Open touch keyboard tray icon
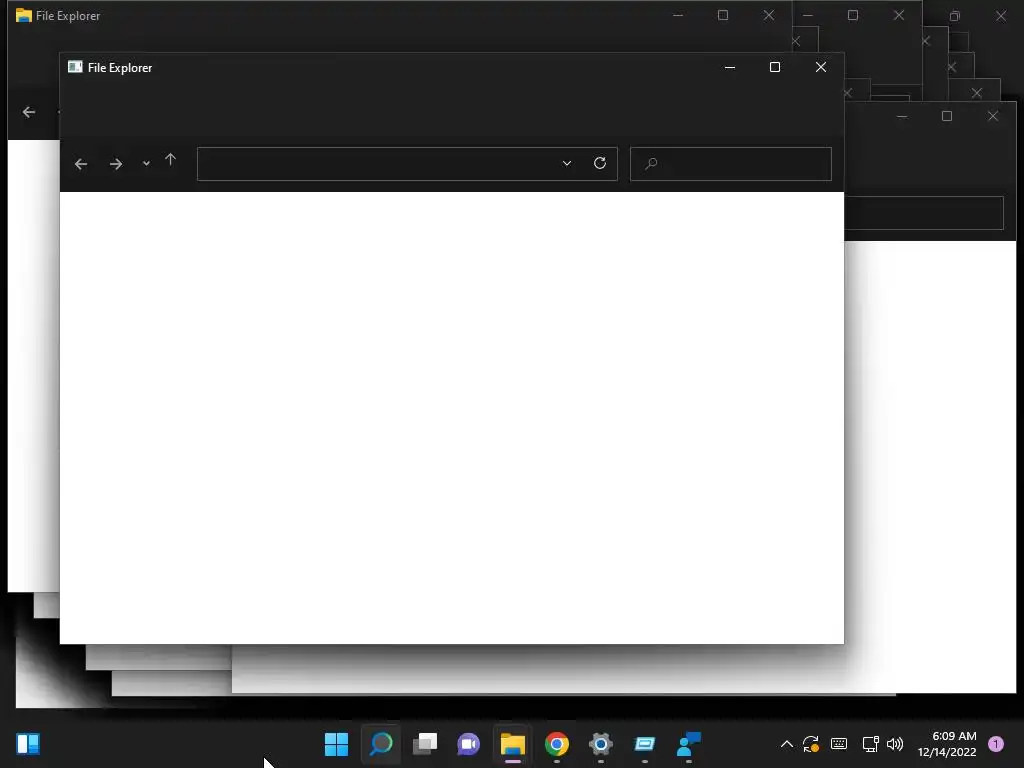 (839, 744)
